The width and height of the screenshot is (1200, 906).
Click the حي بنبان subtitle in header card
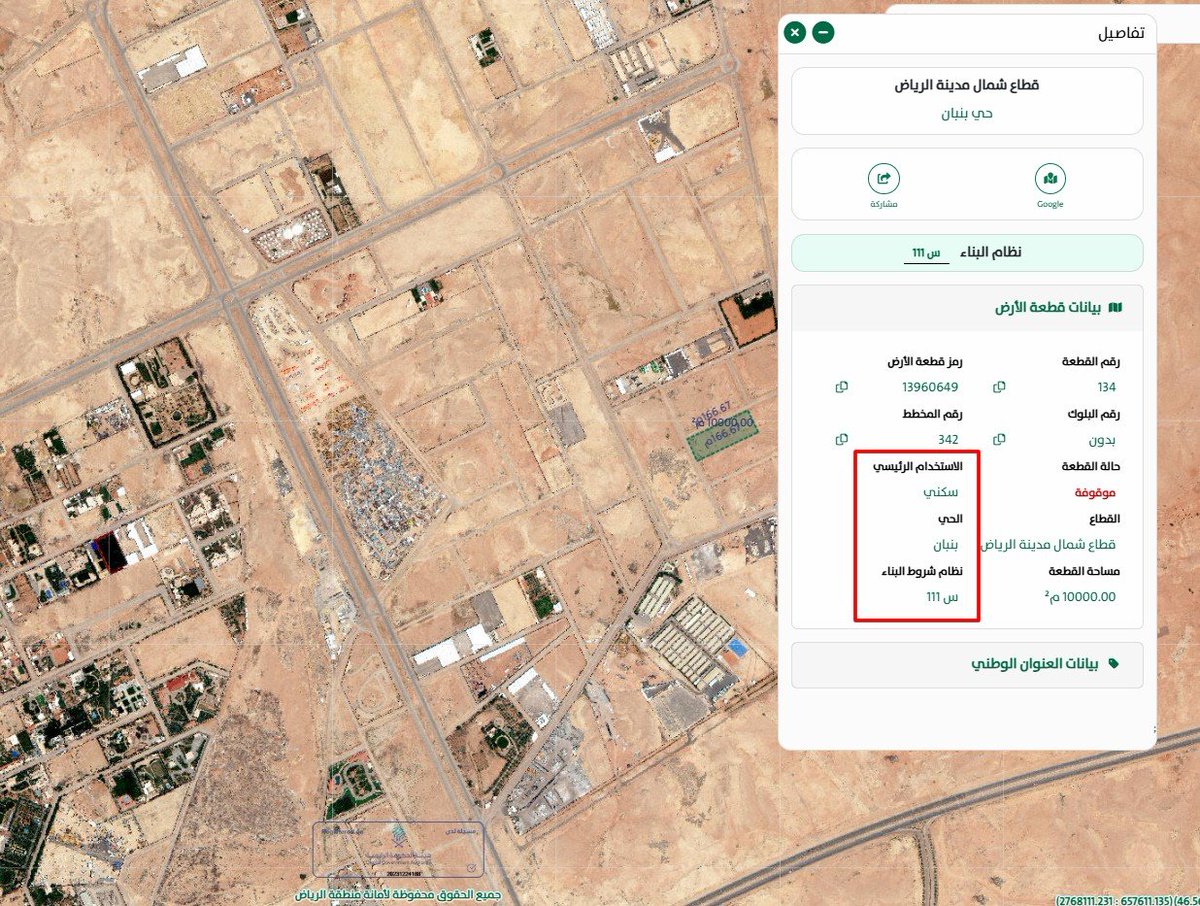967,114
